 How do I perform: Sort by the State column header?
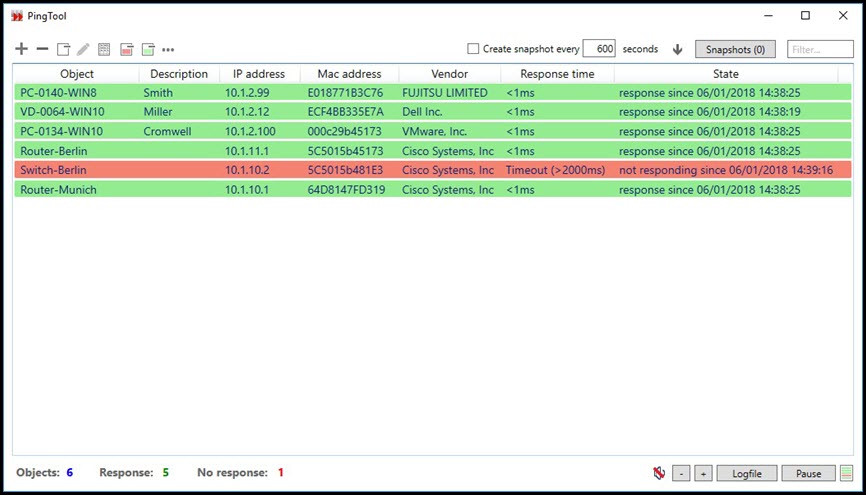[726, 73]
